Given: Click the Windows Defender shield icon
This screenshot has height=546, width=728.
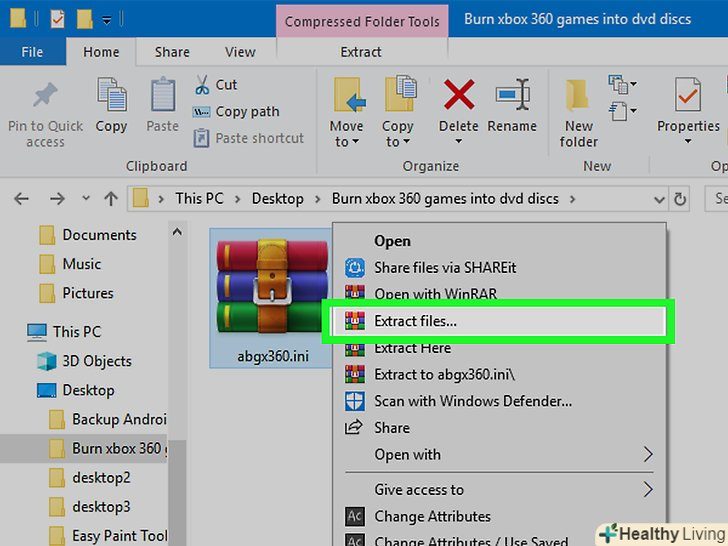Looking at the screenshot, I should pyautogui.click(x=355, y=401).
